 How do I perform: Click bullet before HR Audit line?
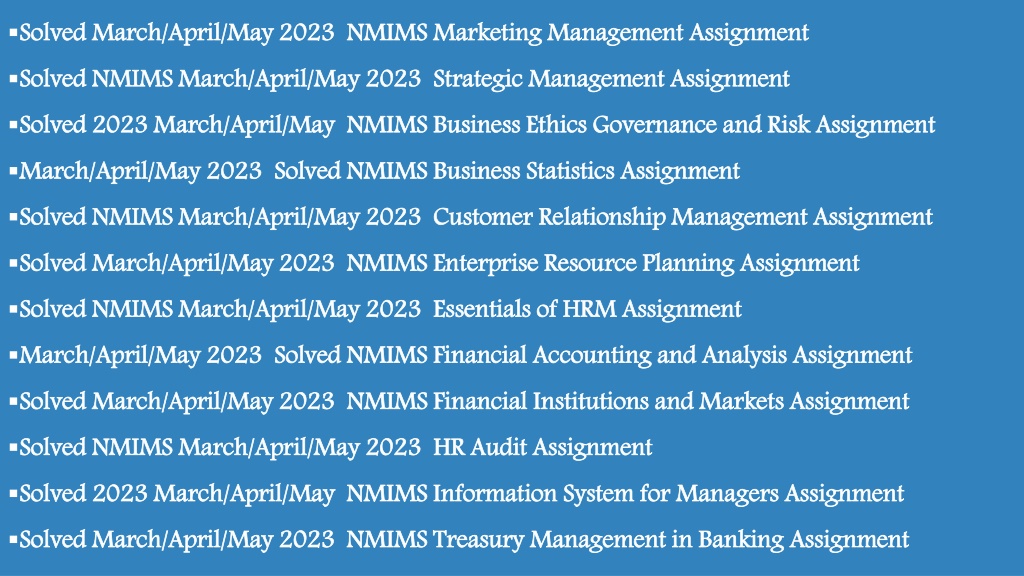[x=13, y=445]
